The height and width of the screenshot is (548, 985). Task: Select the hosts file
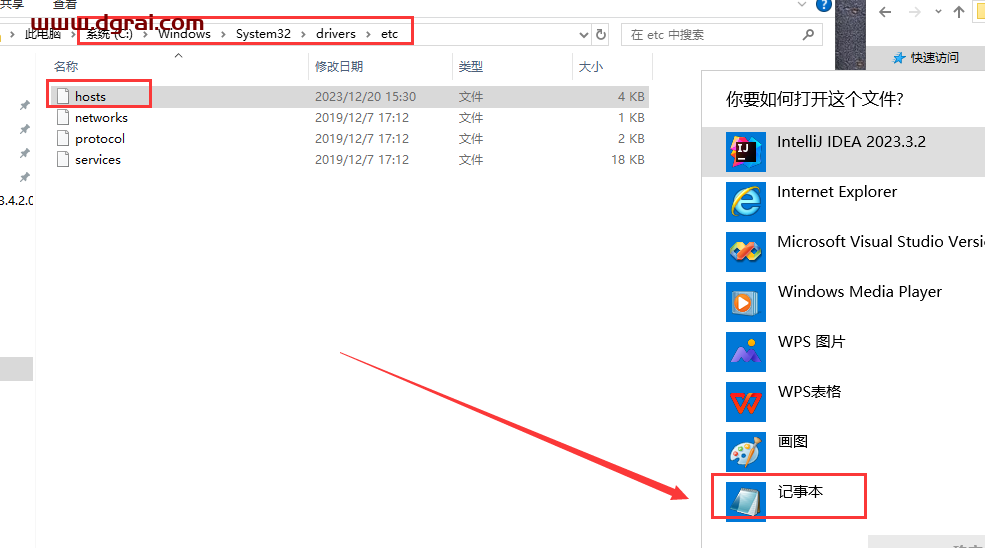tap(90, 97)
